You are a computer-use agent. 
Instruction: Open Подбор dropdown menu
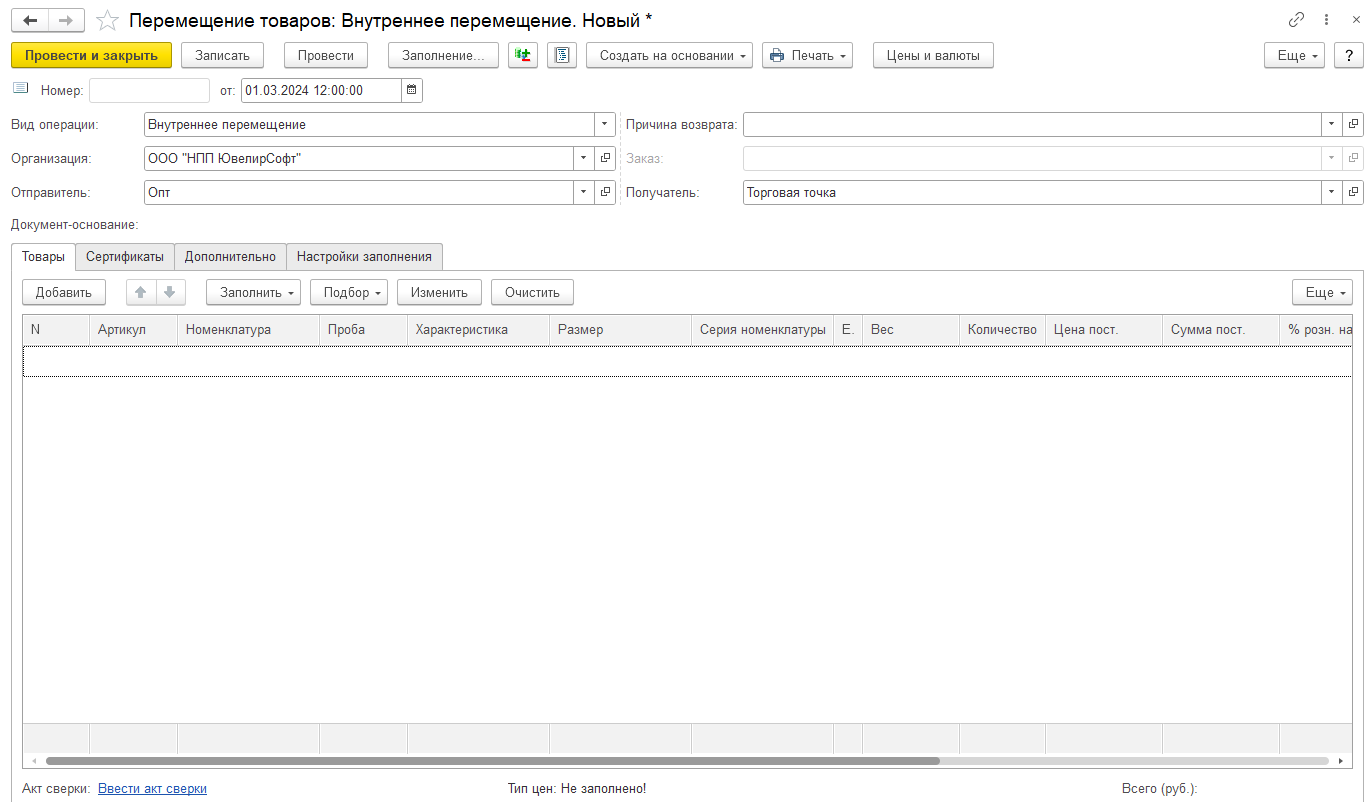click(x=349, y=292)
